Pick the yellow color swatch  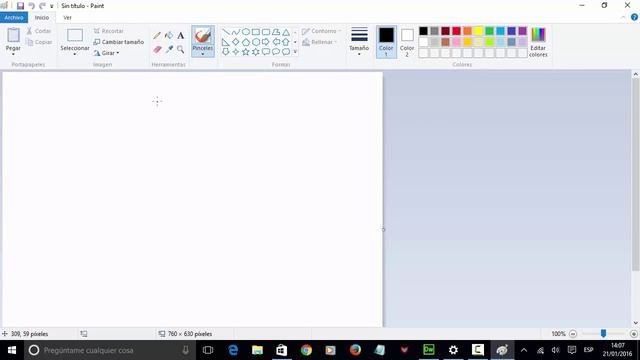coord(478,31)
